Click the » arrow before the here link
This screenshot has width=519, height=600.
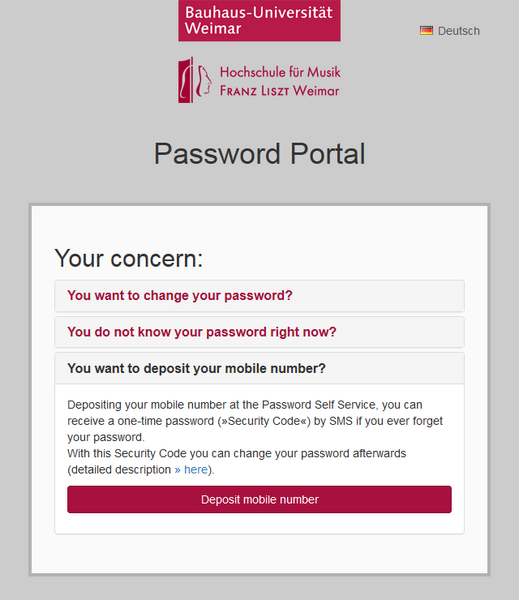178,470
